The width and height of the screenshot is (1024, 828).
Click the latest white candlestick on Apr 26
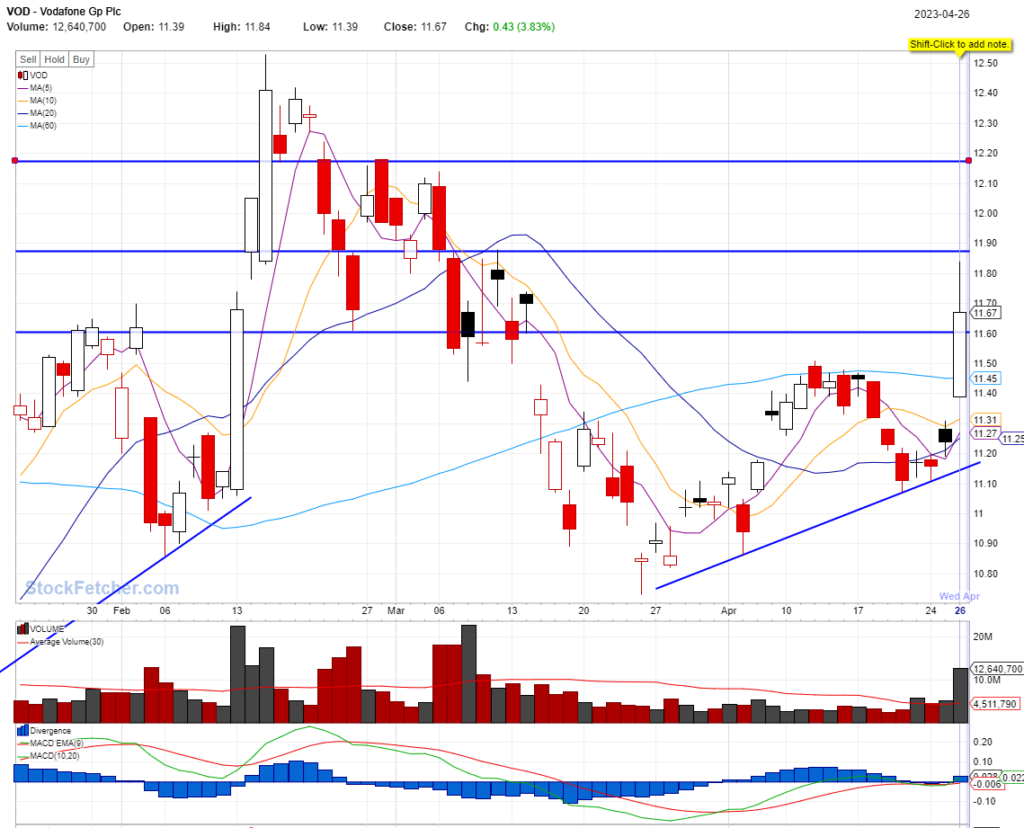click(x=959, y=354)
